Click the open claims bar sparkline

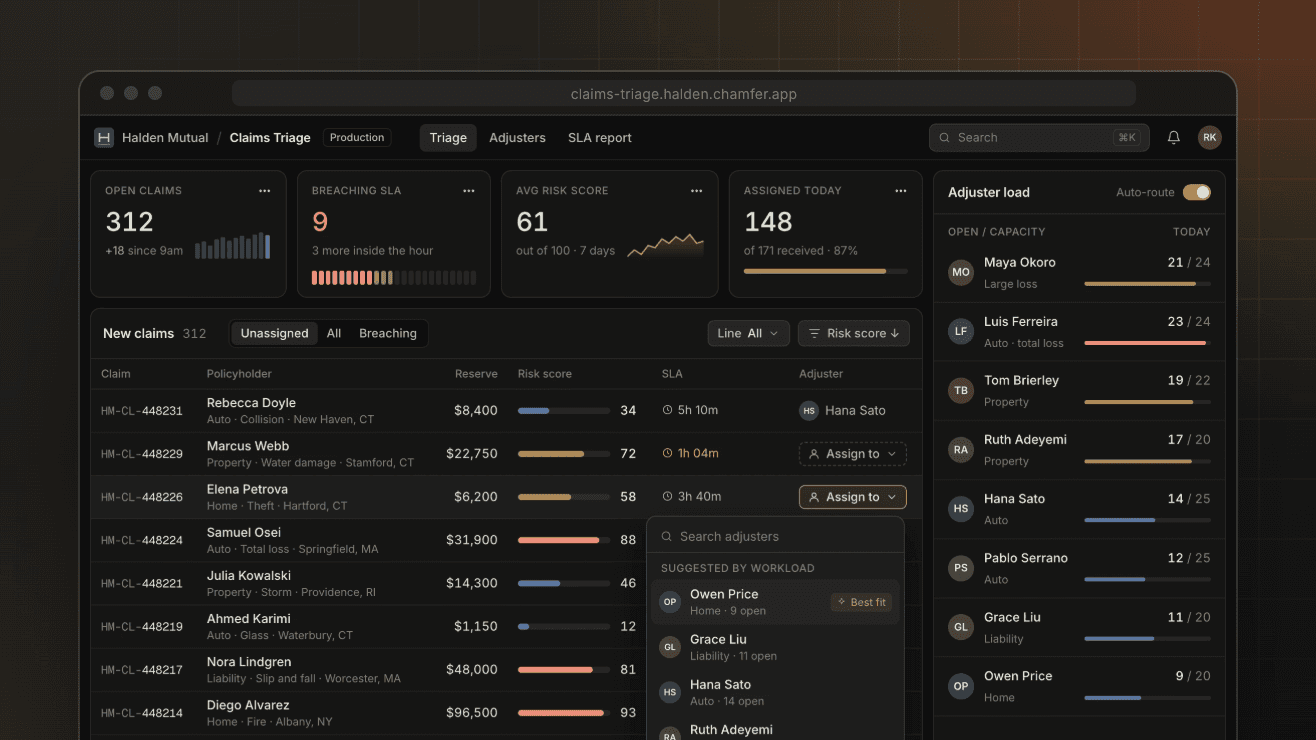point(232,246)
